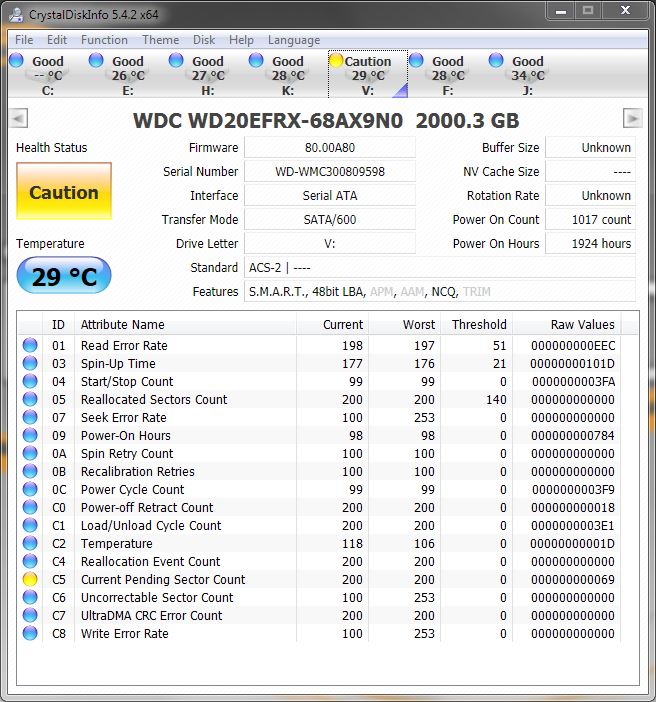Click the Drive Letter field V:
656x702 pixels.
[330, 244]
